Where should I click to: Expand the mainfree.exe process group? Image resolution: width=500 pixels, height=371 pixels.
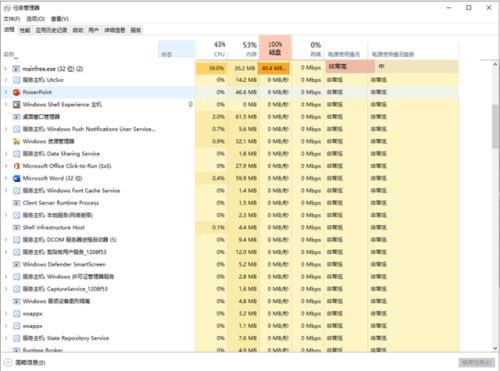point(6,69)
